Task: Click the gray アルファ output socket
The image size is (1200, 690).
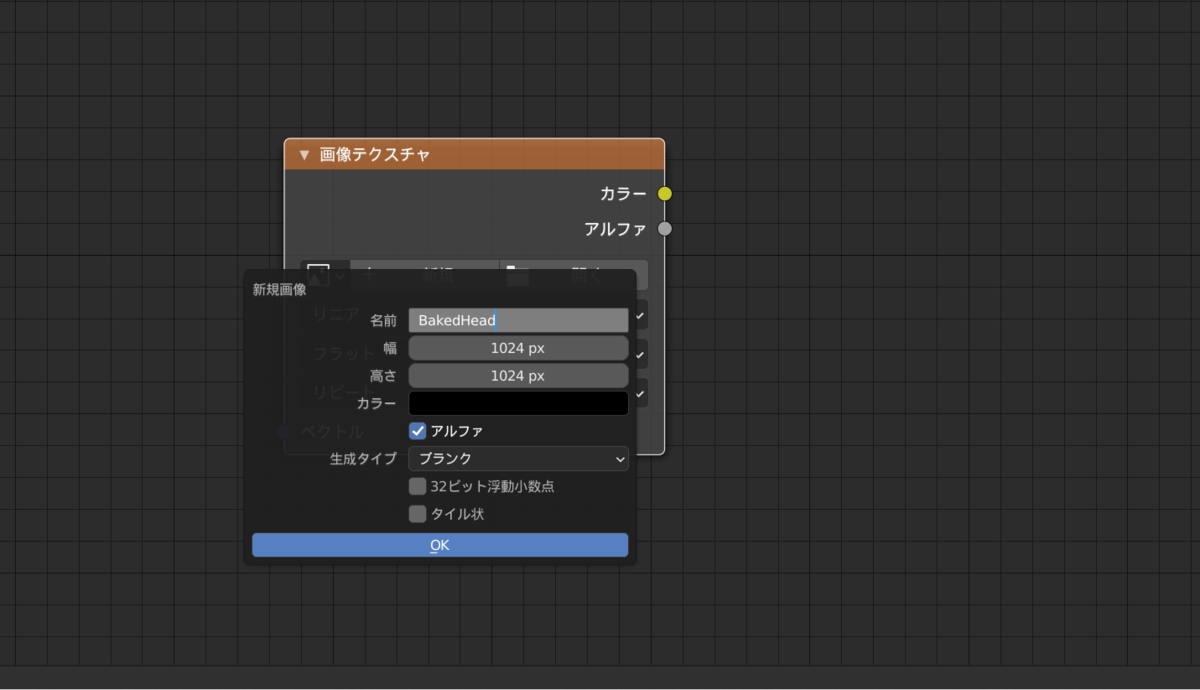Action: 665,229
